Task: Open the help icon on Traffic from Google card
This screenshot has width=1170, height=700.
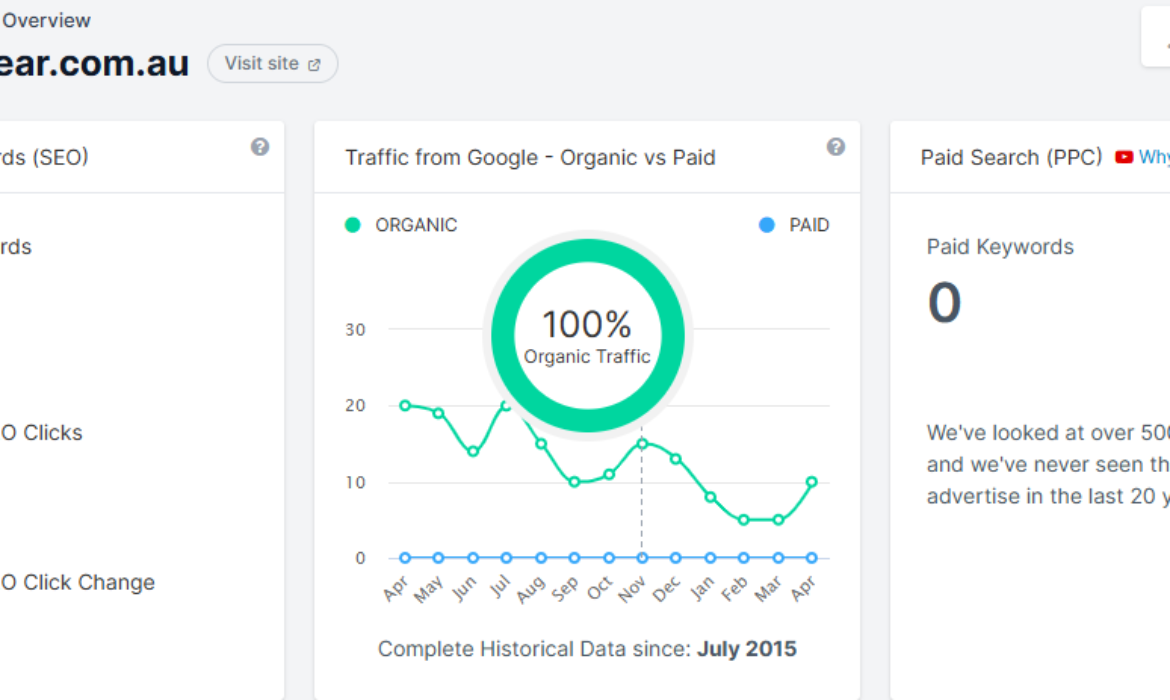Action: (836, 147)
